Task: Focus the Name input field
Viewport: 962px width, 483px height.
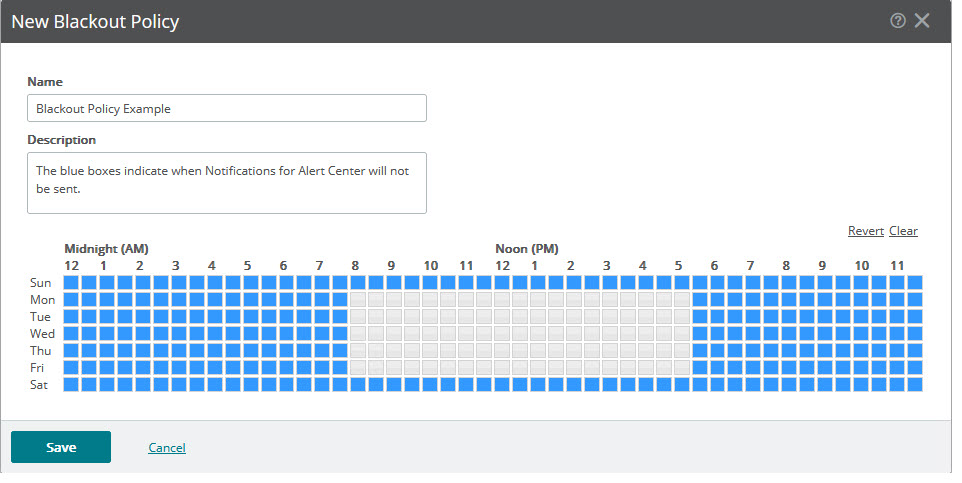Action: 226,108
